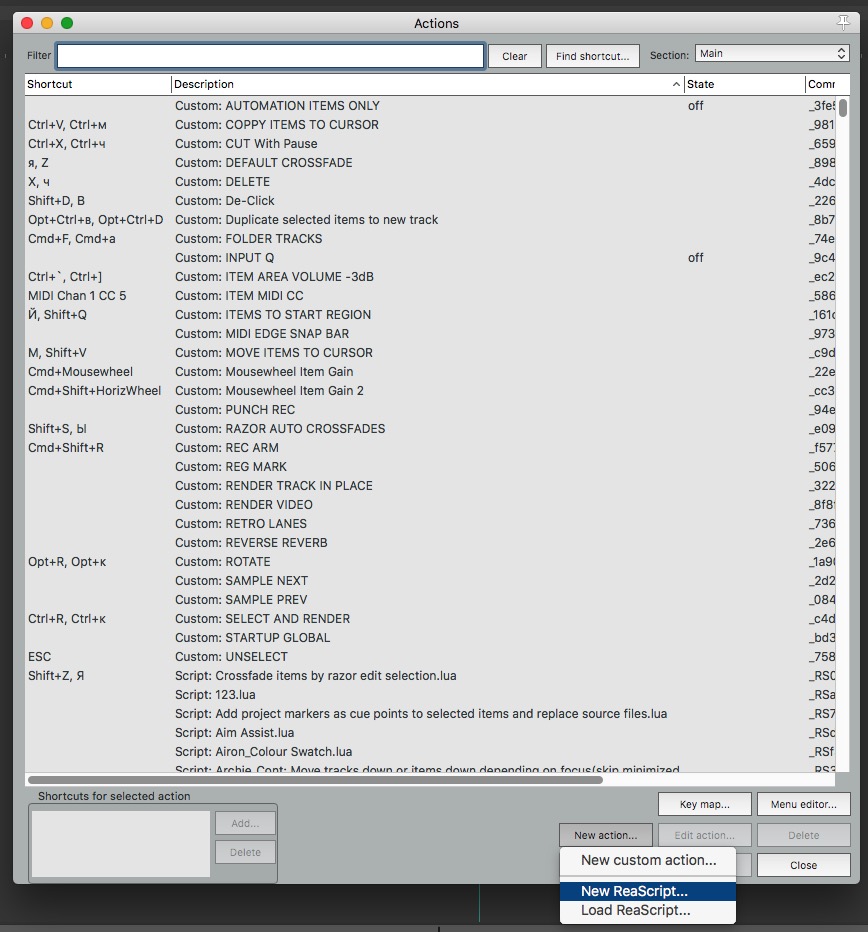Click the Find shortcut... button
This screenshot has height=932, width=868.
tap(592, 56)
